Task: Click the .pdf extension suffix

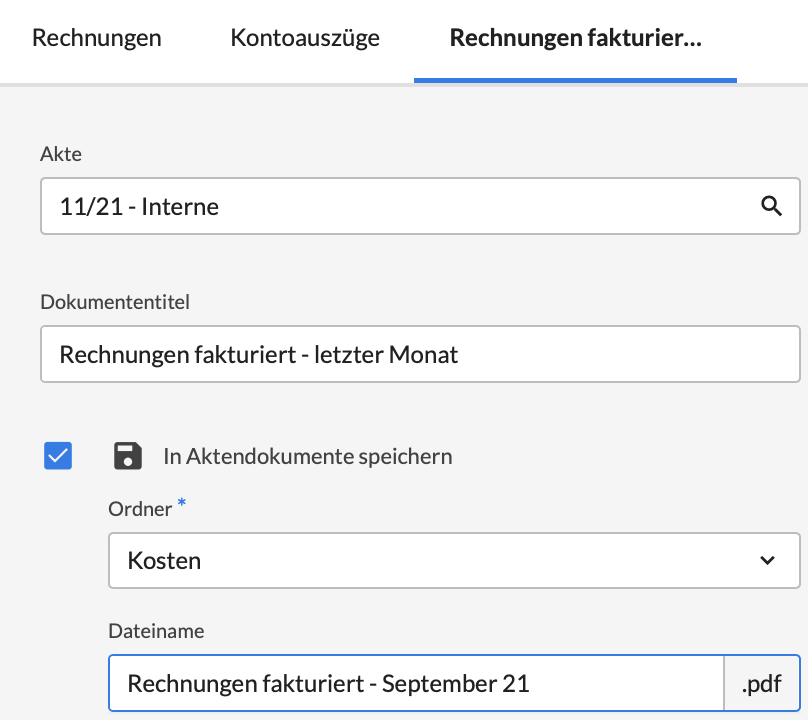Action: coord(762,683)
